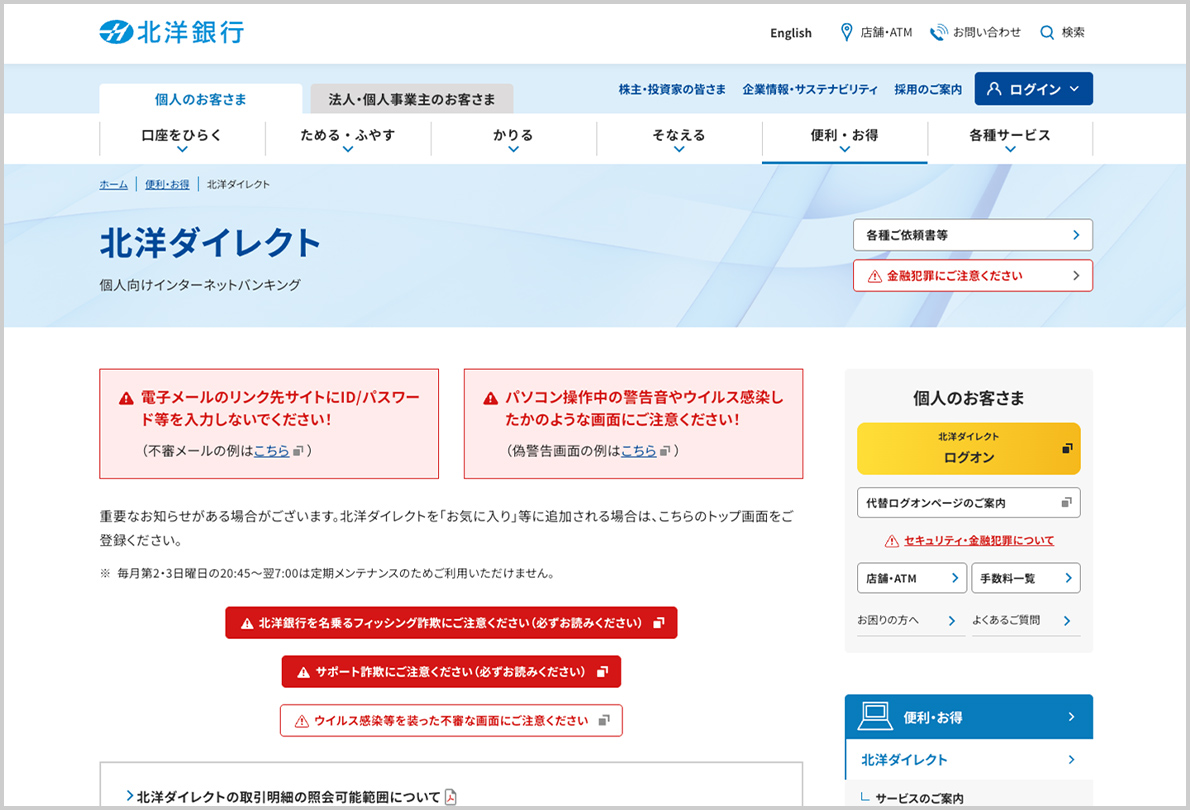Open 株主・投資家の皆さま link
The height and width of the screenshot is (810, 1190).
point(672,90)
